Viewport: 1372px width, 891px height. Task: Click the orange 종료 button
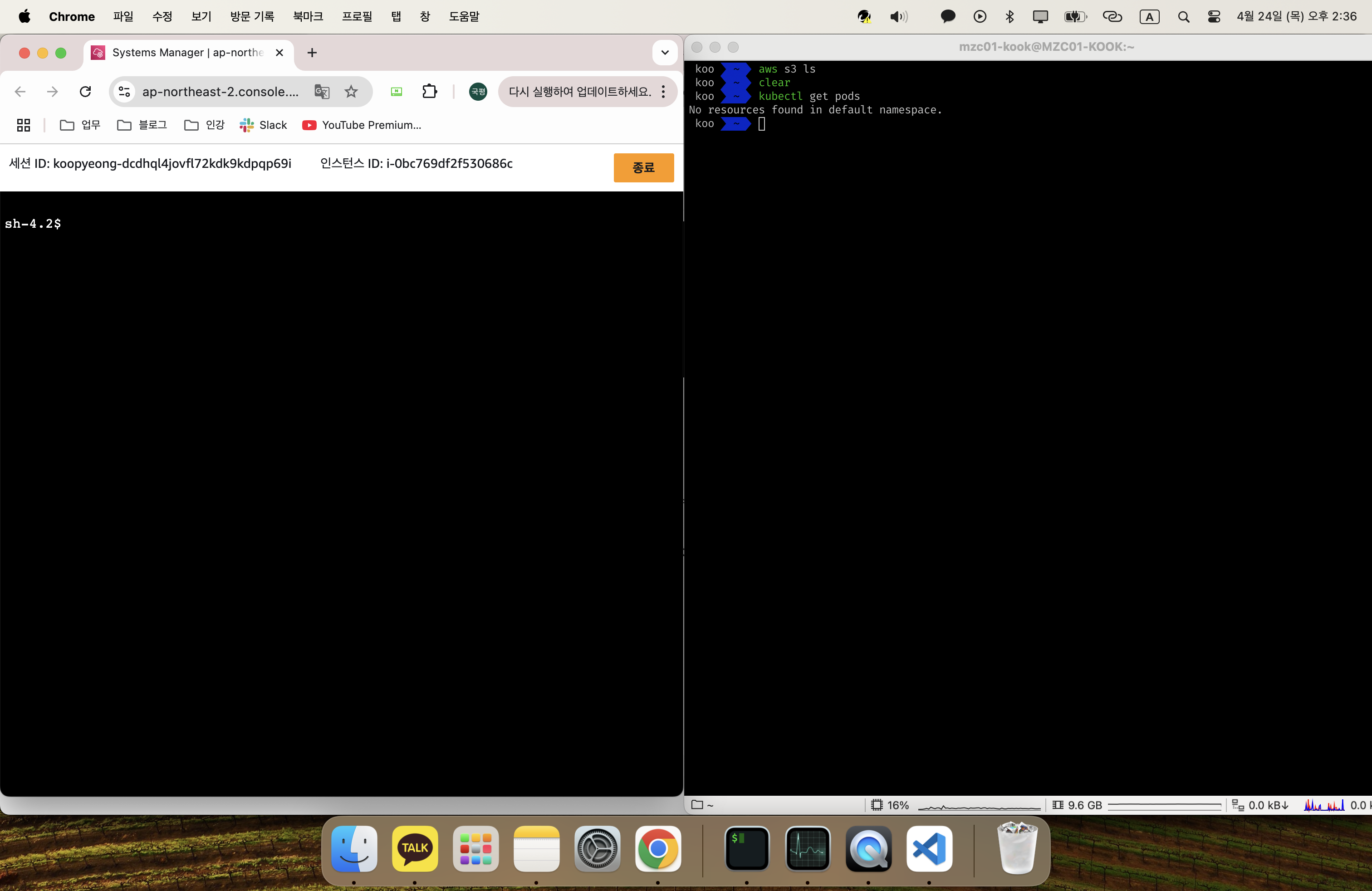click(x=643, y=168)
